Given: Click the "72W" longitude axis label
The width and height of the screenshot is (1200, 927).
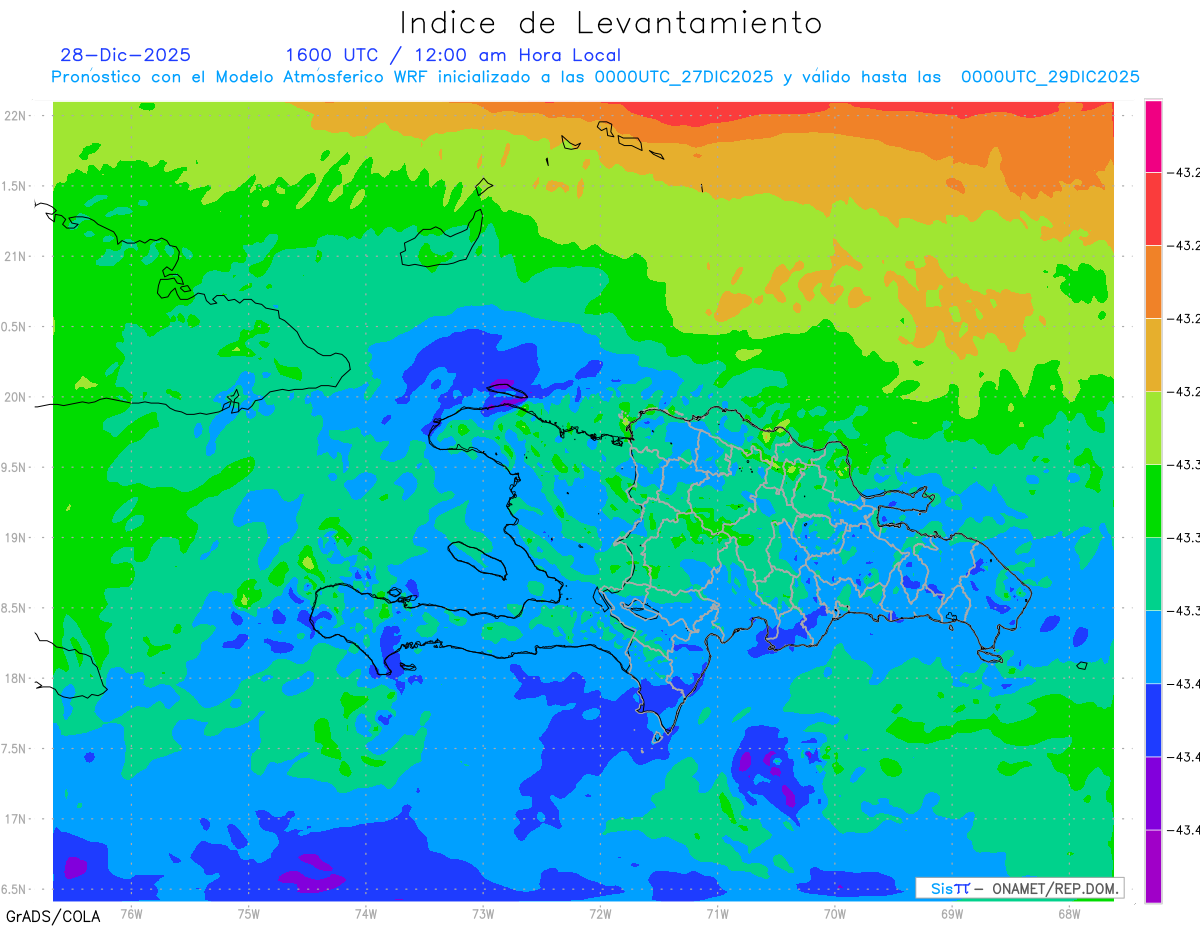Looking at the screenshot, I should (x=600, y=913).
